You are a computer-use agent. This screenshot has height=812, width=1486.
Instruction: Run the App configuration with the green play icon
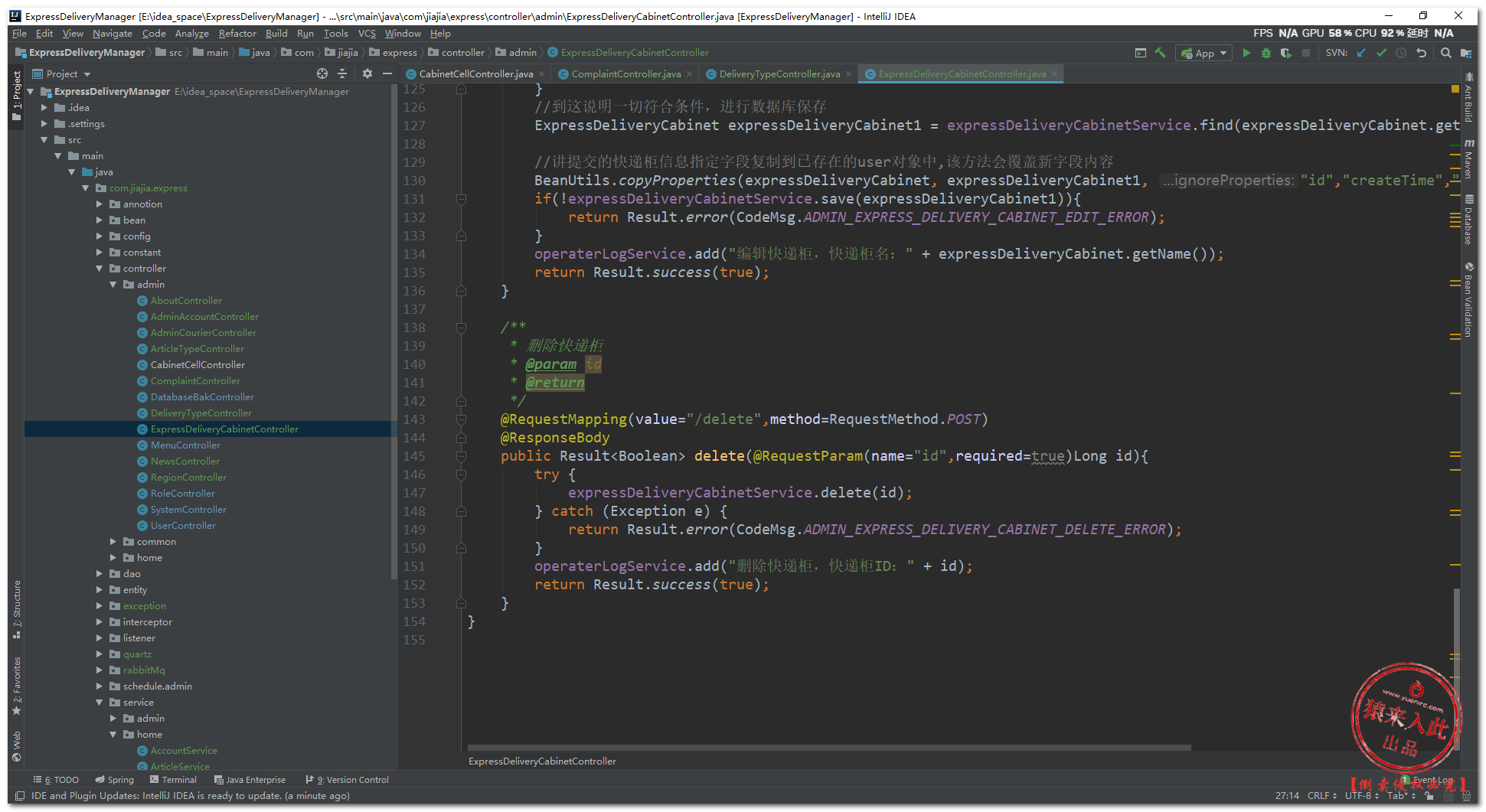point(1246,53)
